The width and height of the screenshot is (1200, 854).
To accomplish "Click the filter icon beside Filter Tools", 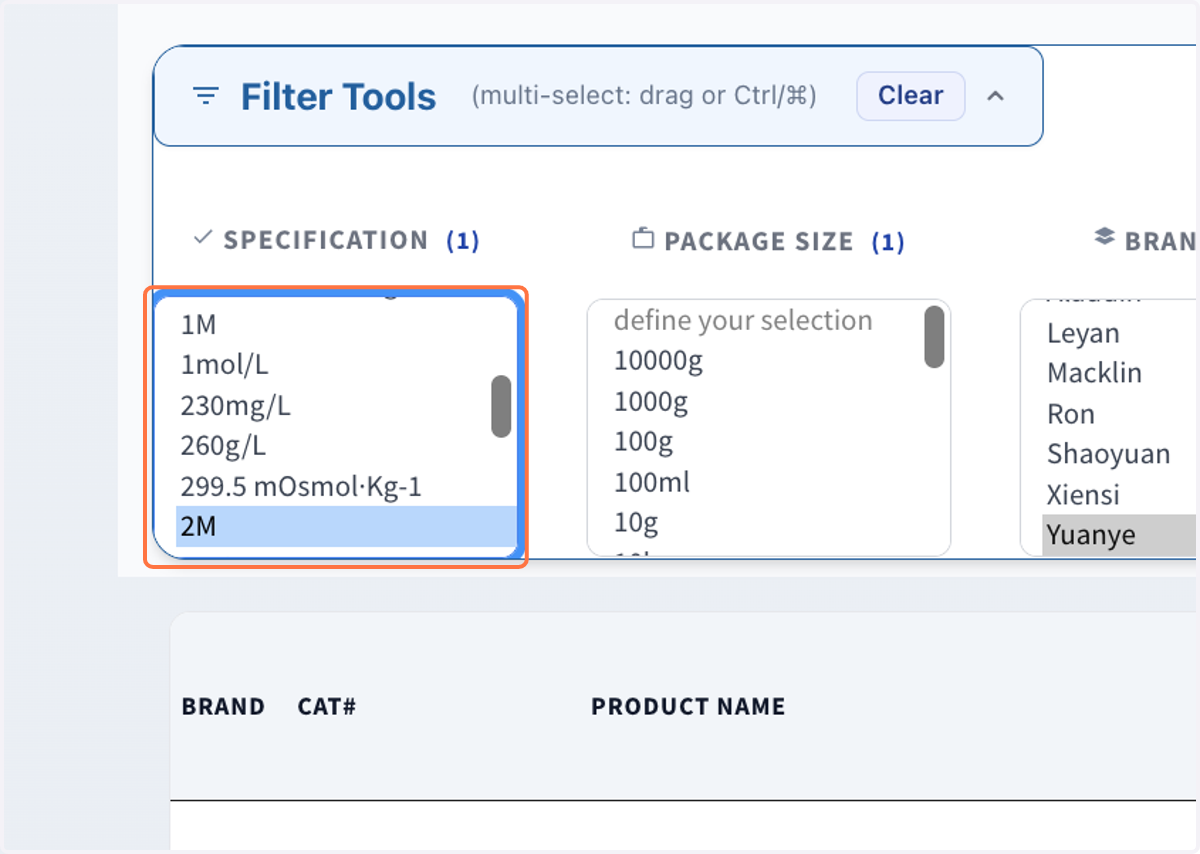I will [x=206, y=97].
